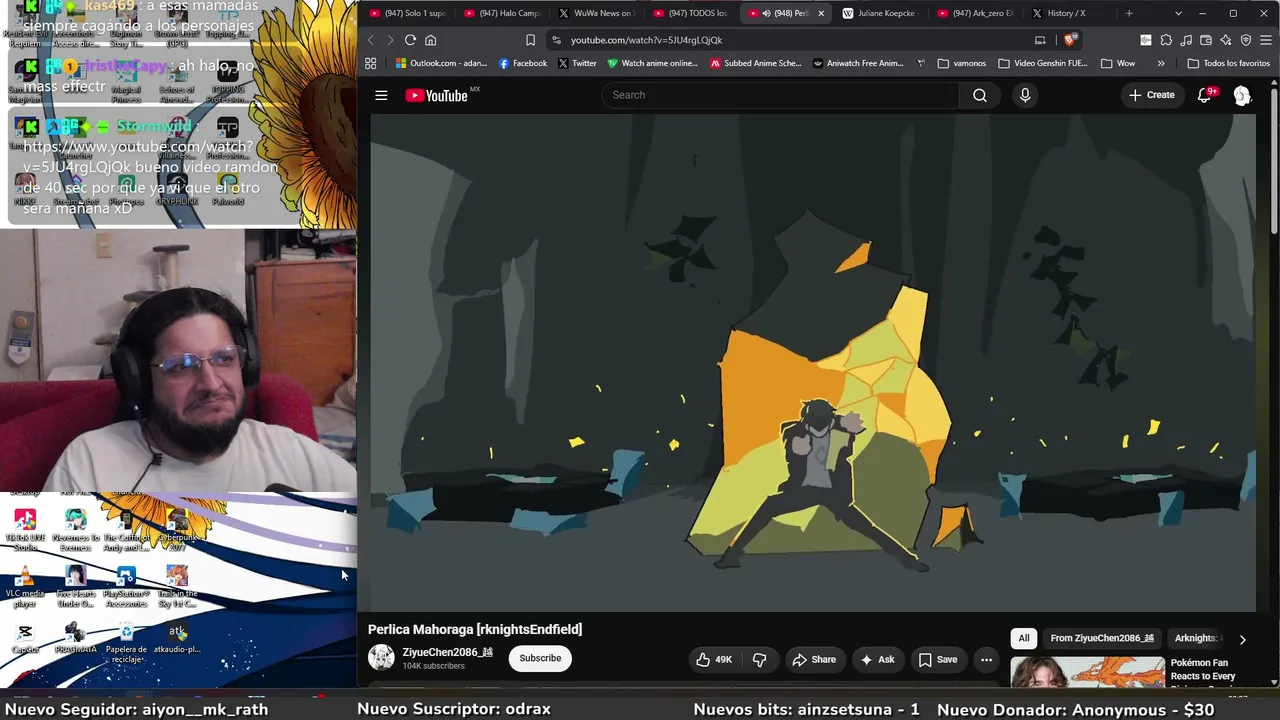Open ZiyueChen2086 channel avatar
Image resolution: width=1280 pixels, height=720 pixels.
[381, 657]
